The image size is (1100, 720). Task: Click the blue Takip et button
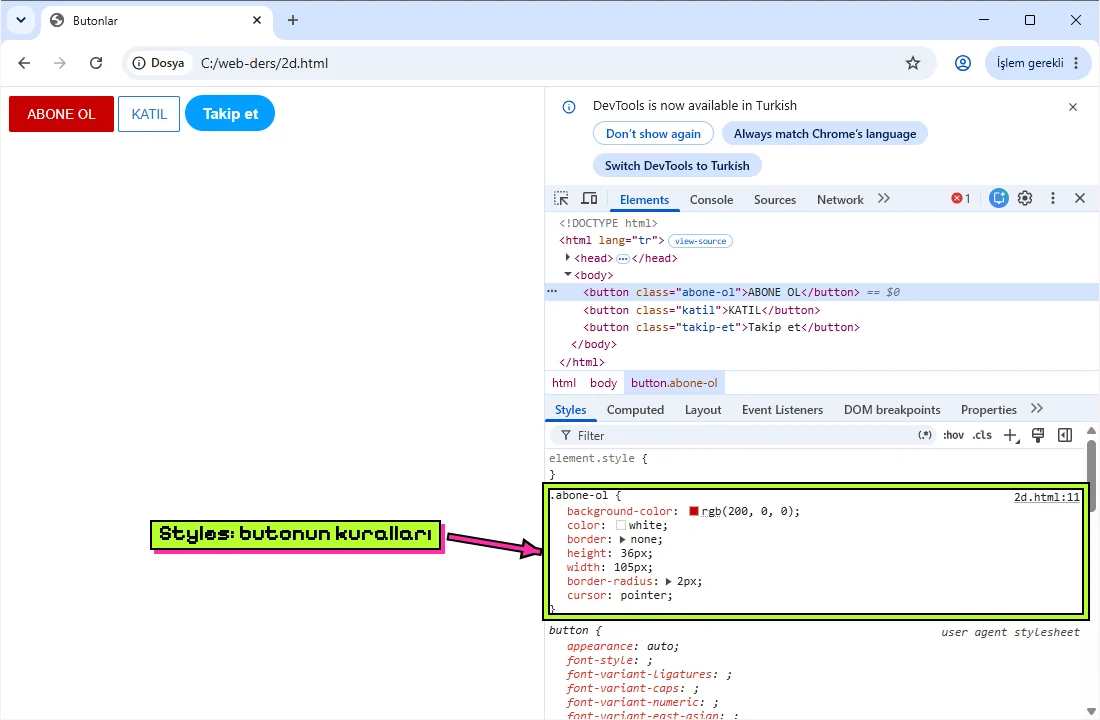(x=230, y=113)
